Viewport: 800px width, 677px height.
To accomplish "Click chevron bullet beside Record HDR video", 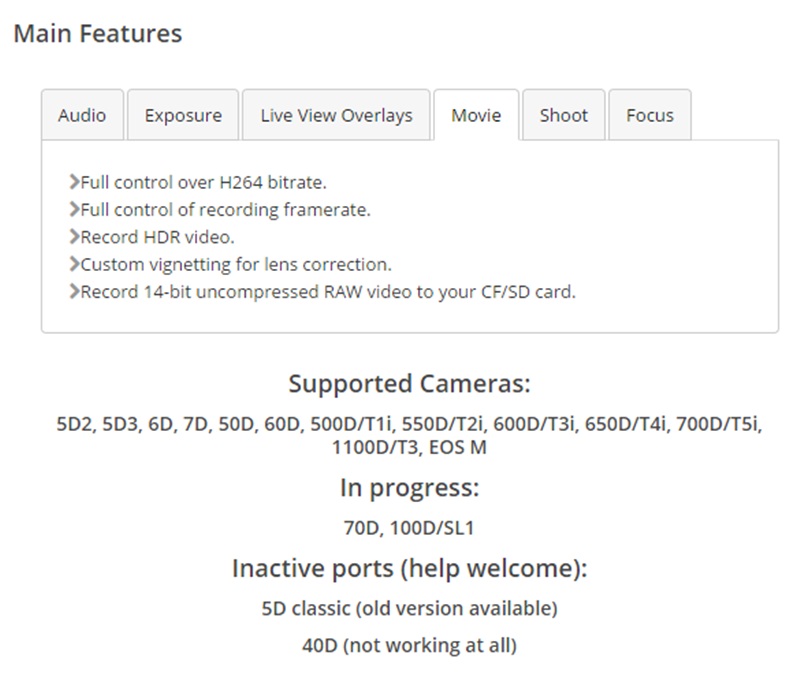I will 74,237.
